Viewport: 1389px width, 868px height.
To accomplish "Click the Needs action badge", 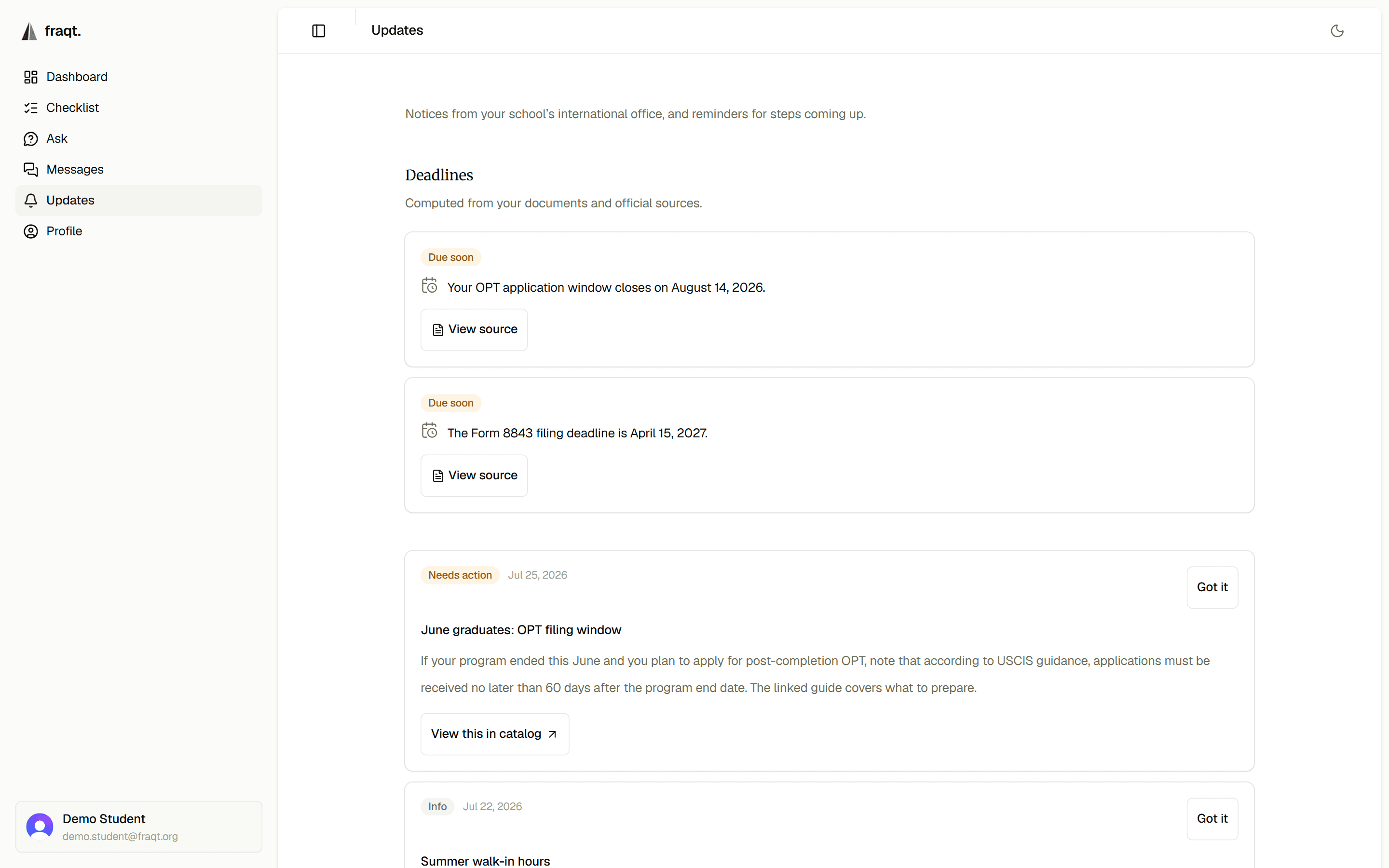I will click(460, 575).
